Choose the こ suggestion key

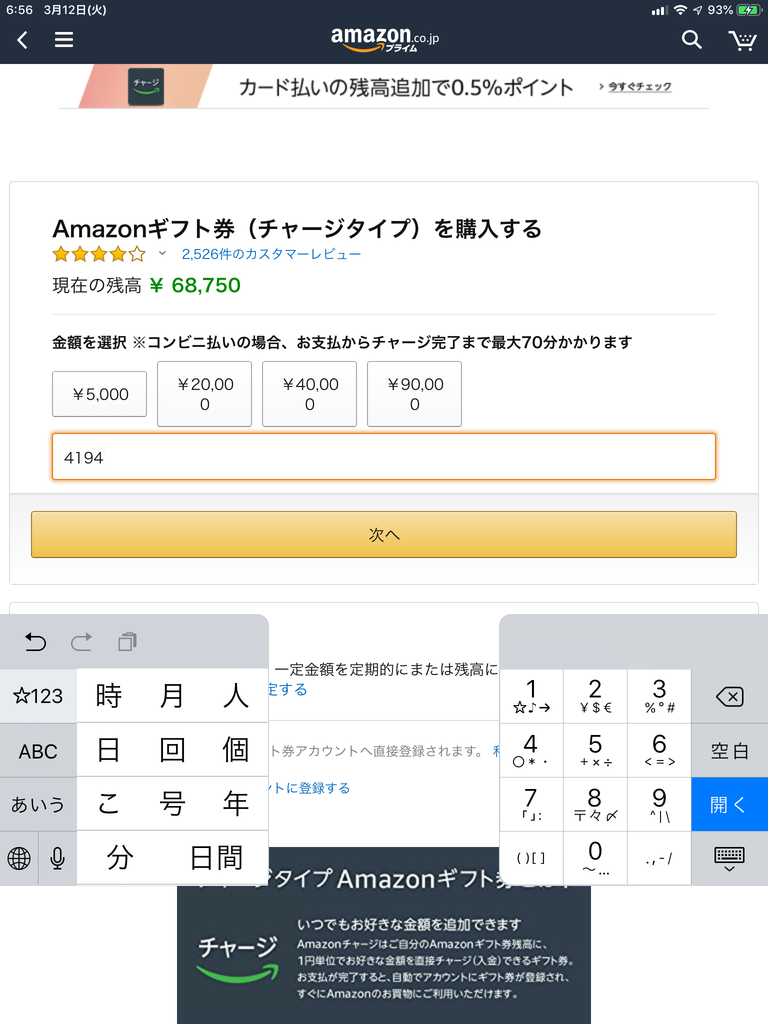[108, 804]
